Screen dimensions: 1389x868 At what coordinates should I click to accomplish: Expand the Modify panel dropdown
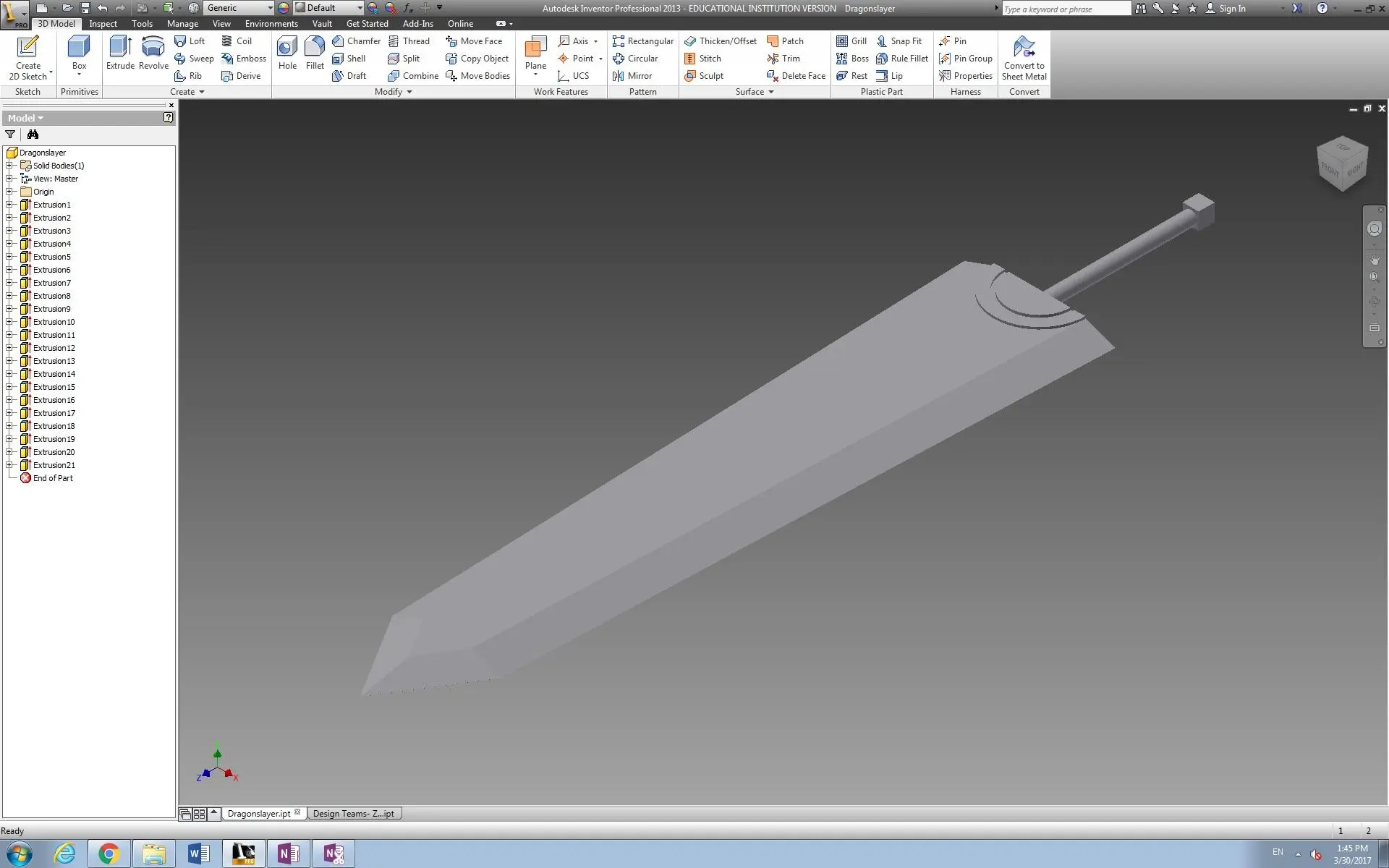click(x=409, y=92)
